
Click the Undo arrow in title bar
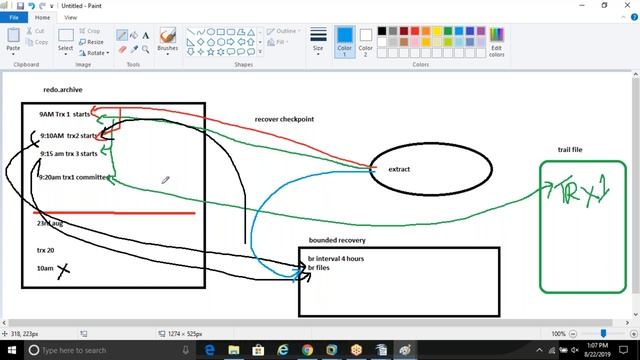click(x=31, y=6)
